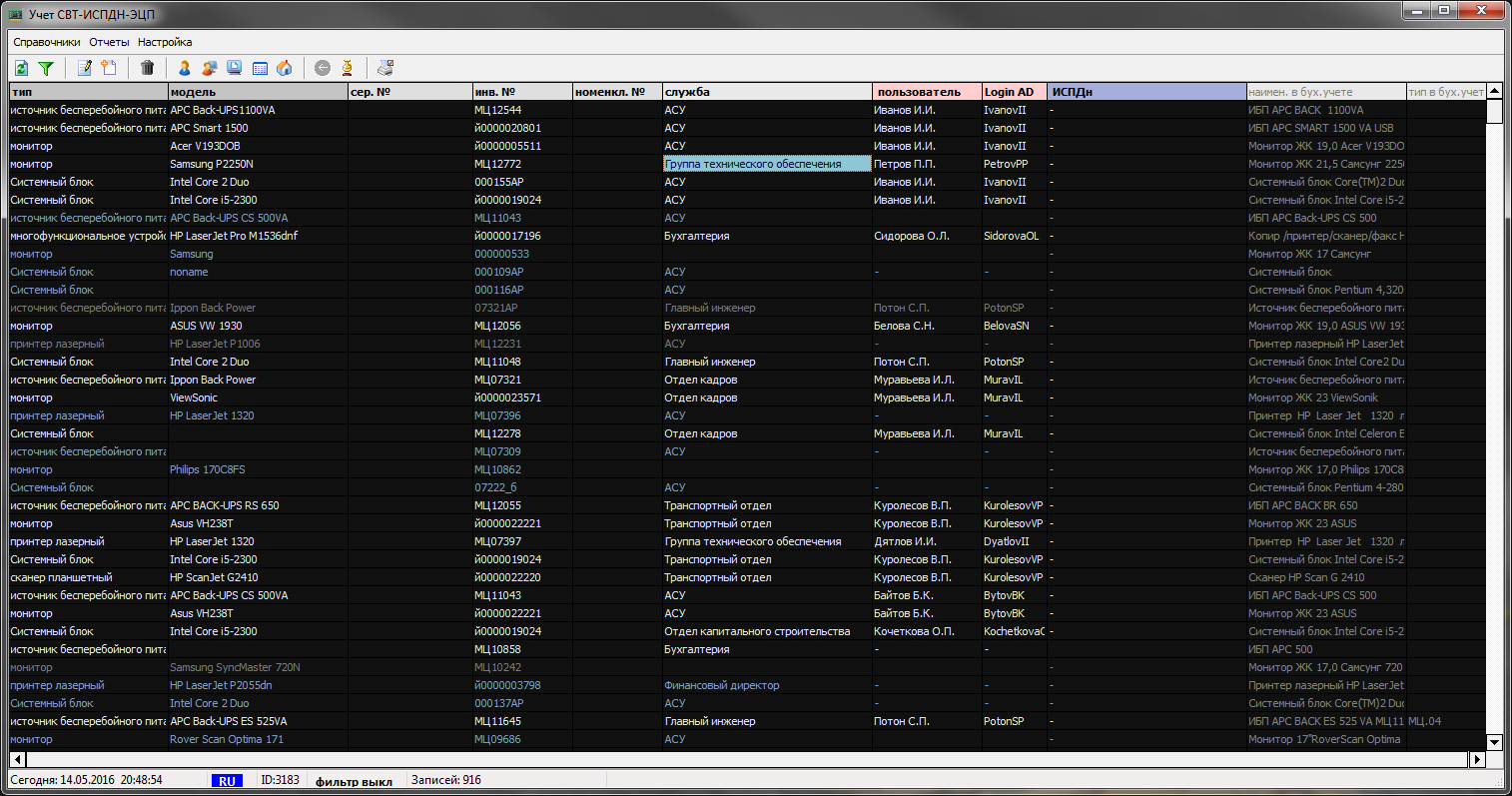Image resolution: width=1512 pixels, height=796 pixels.
Task: Click the 'сер. №' column header
Action: coord(410,92)
